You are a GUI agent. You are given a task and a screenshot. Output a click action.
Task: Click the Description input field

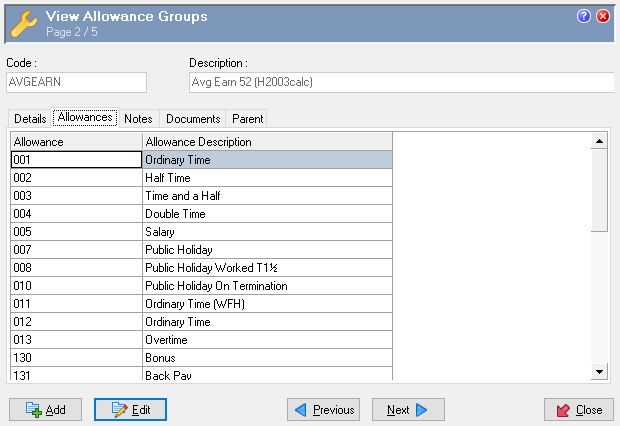coord(400,82)
